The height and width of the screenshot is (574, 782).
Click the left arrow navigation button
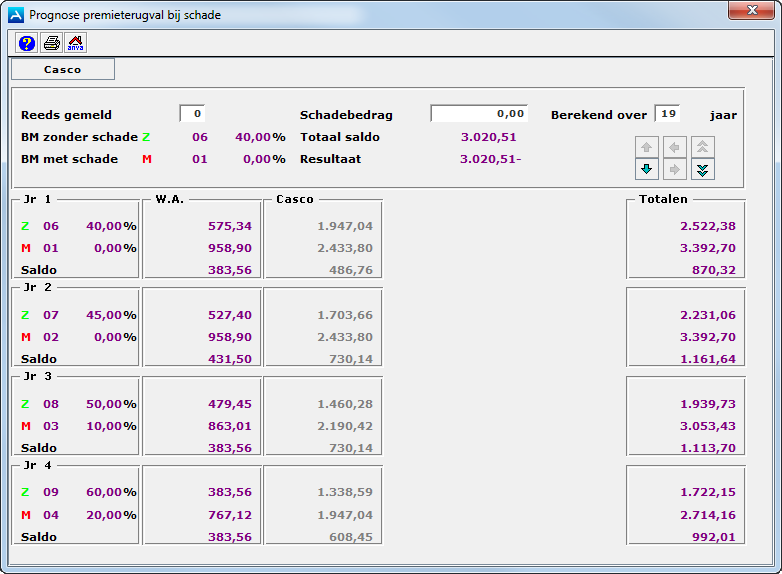point(676,146)
